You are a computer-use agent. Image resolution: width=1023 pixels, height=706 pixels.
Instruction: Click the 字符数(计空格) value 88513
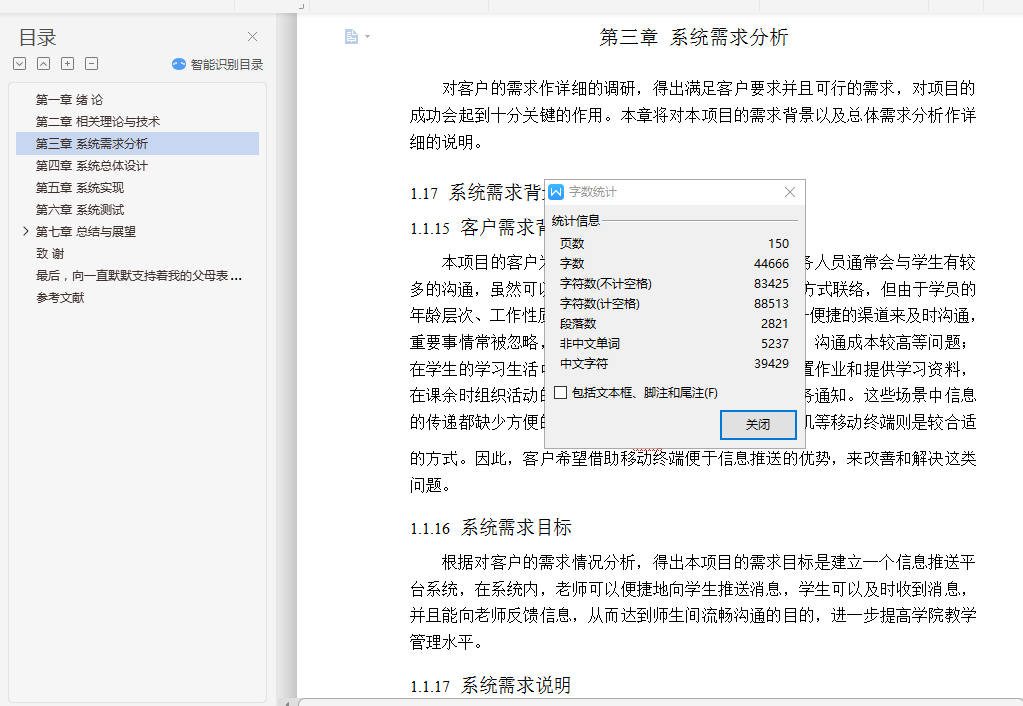click(x=771, y=303)
